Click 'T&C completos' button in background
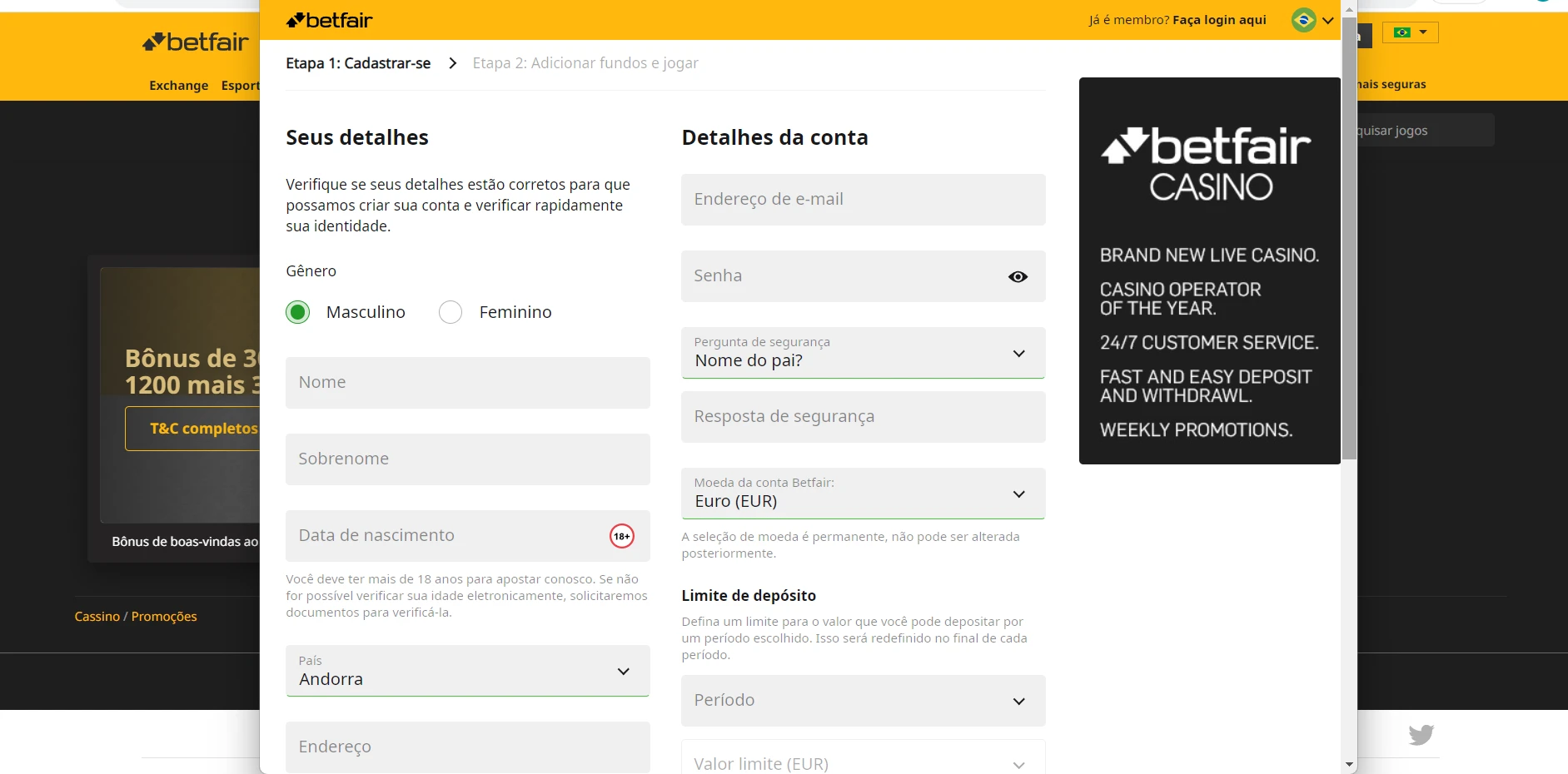The height and width of the screenshot is (774, 1568). [193, 429]
